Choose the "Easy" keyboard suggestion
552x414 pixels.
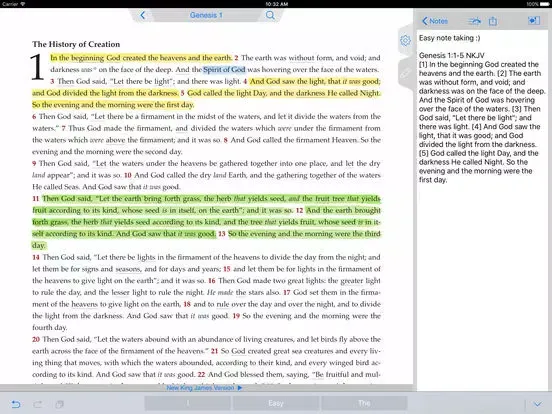pos(276,403)
